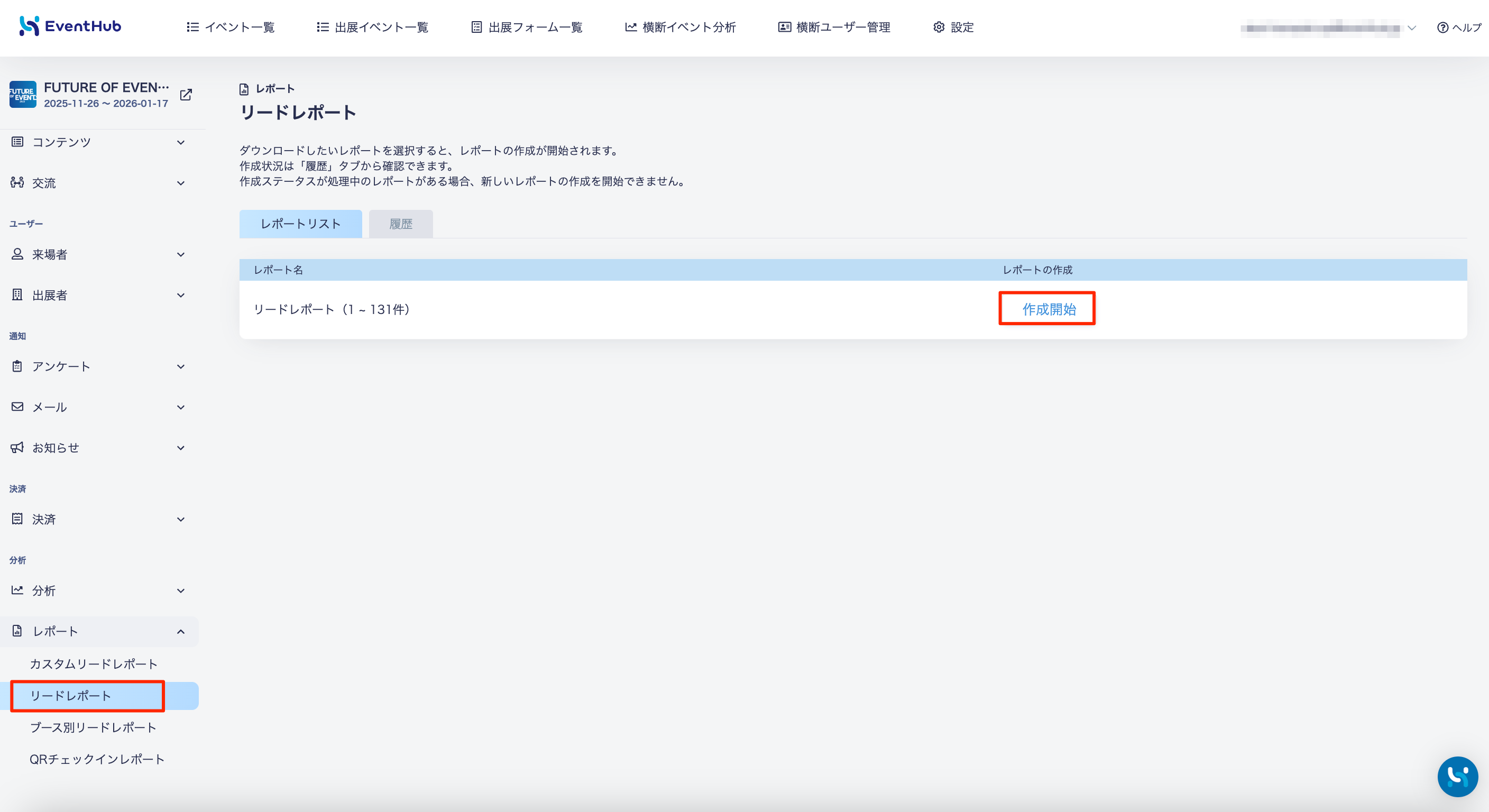This screenshot has height=812, width=1489.
Task: Click the コンテンツ list icon in sidebar
Action: [x=17, y=142]
